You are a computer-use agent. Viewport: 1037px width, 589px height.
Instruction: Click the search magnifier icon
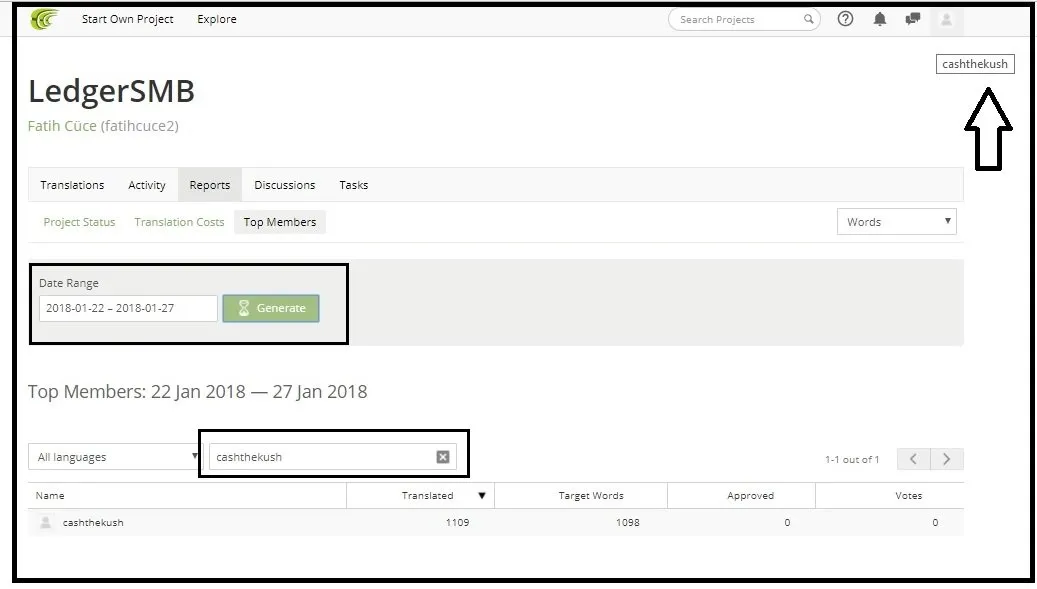tap(808, 19)
